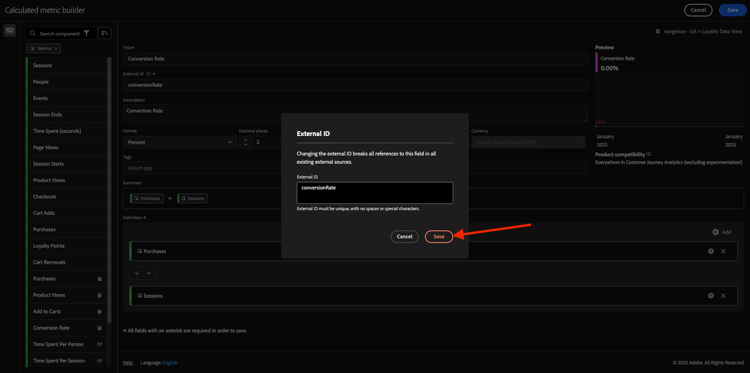Select the Cart Removals metric
Image resolution: width=750 pixels, height=373 pixels.
pos(66,262)
